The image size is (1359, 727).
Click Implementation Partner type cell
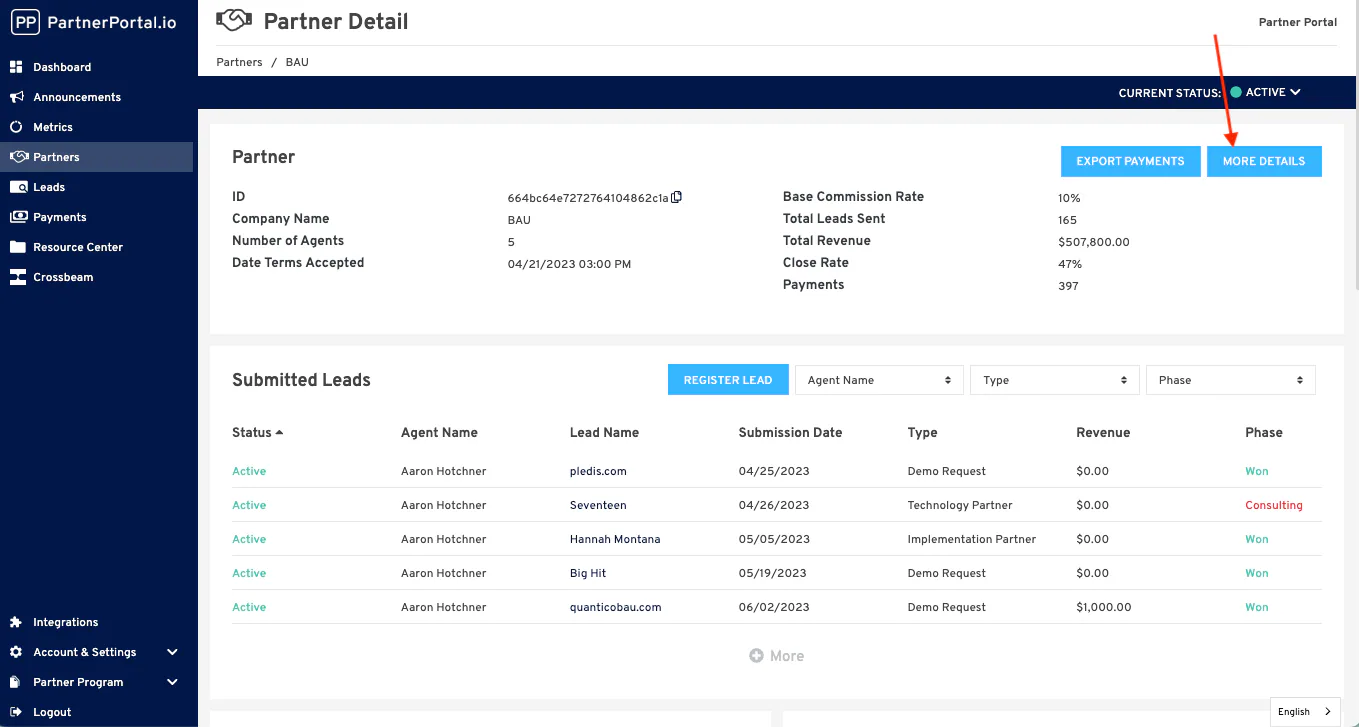coord(972,539)
